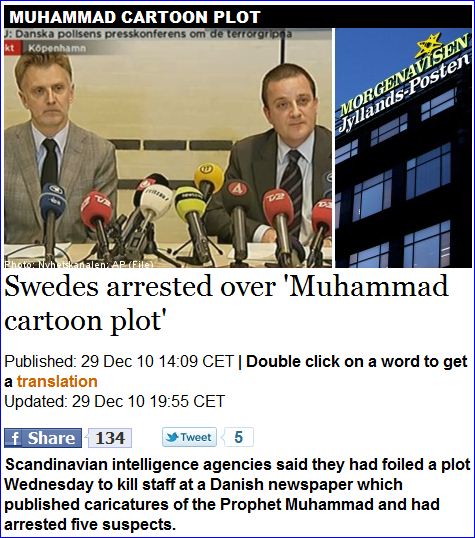
Task: Click the red 4 microphone logo
Action: coord(238,189)
